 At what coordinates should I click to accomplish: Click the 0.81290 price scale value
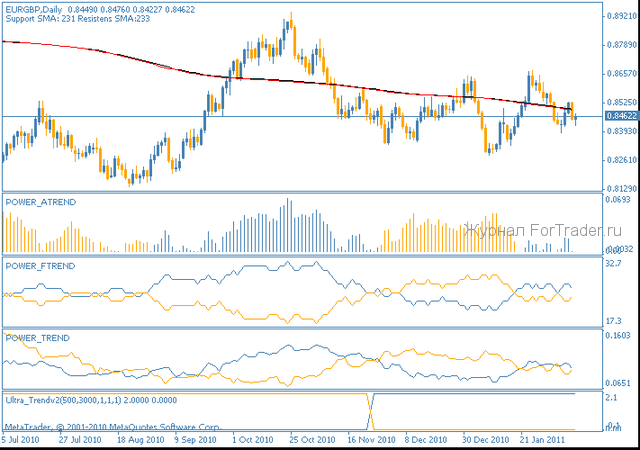click(x=622, y=189)
